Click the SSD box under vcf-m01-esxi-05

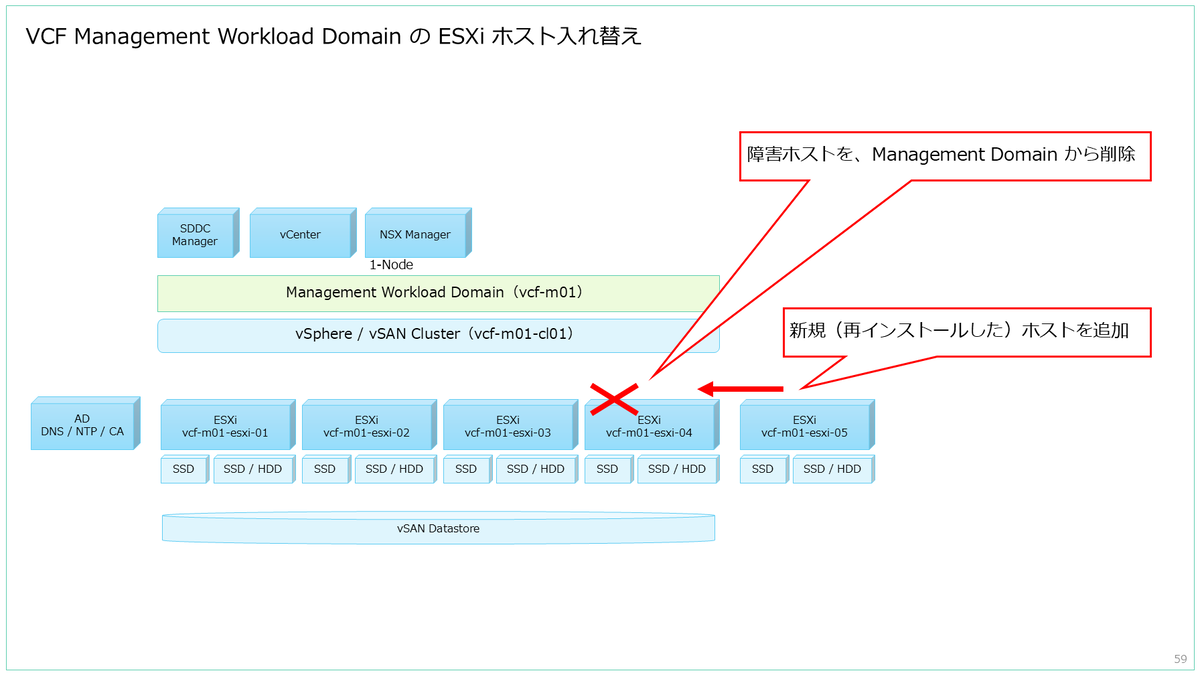coord(763,469)
